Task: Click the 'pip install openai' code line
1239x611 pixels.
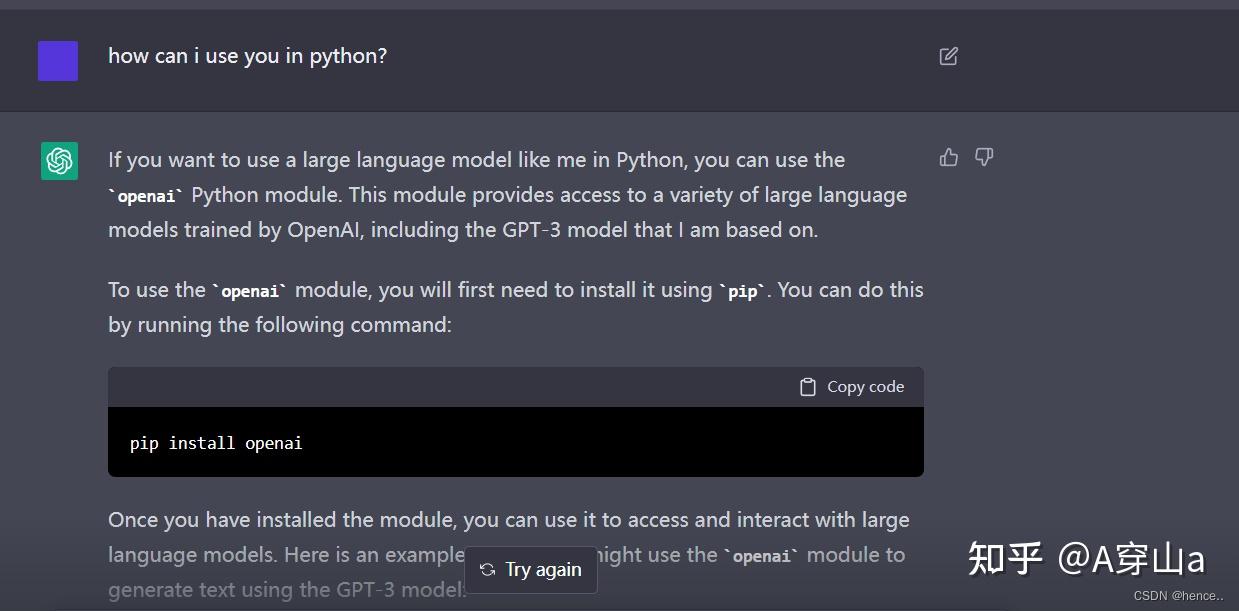Action: pyautogui.click(x=216, y=443)
